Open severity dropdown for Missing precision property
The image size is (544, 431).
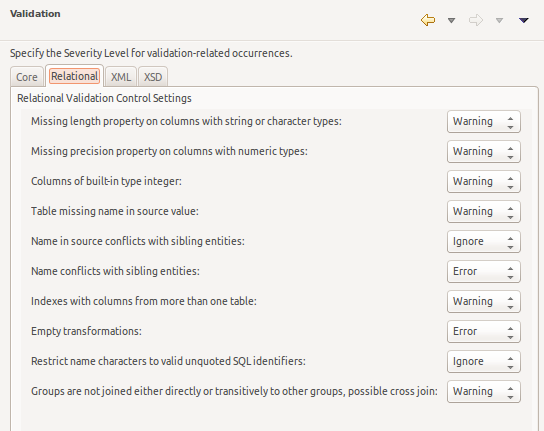484,151
